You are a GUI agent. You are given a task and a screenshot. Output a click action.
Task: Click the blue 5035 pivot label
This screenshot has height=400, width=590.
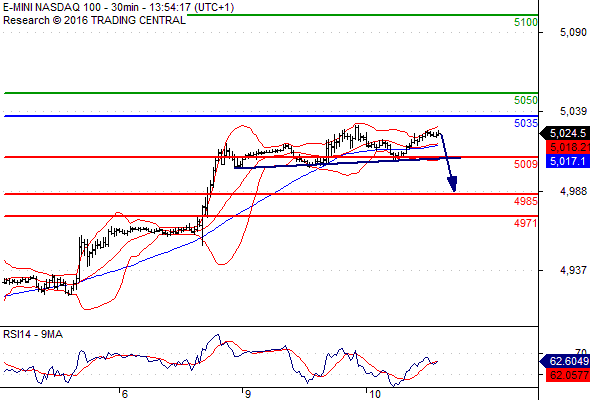[526, 123]
